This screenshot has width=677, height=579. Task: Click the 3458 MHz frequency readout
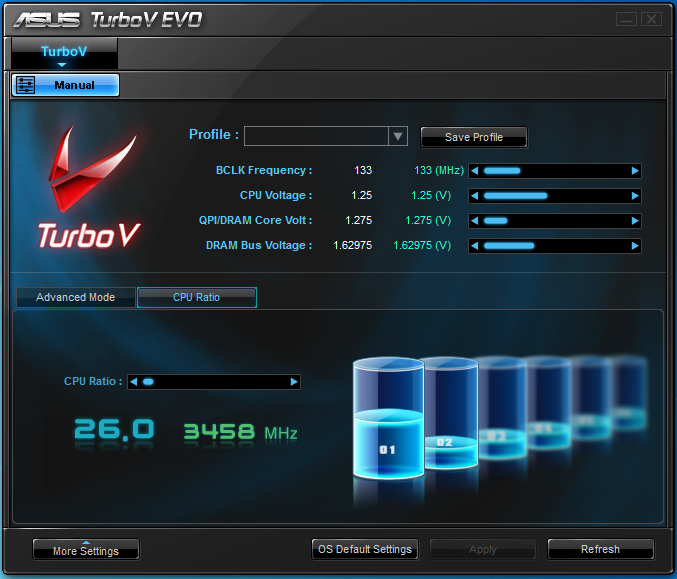(x=240, y=432)
